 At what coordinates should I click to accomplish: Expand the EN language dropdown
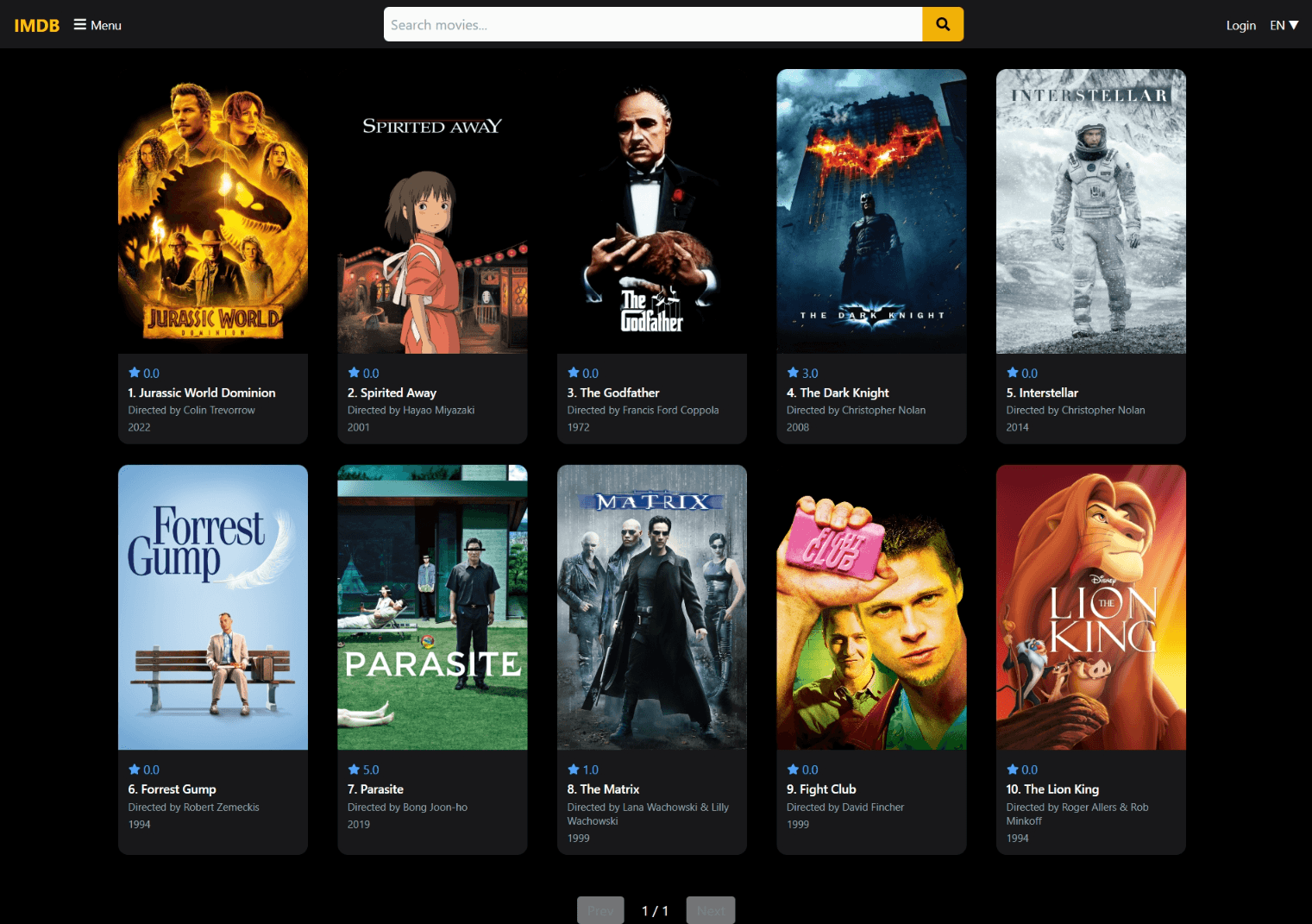click(x=1284, y=25)
